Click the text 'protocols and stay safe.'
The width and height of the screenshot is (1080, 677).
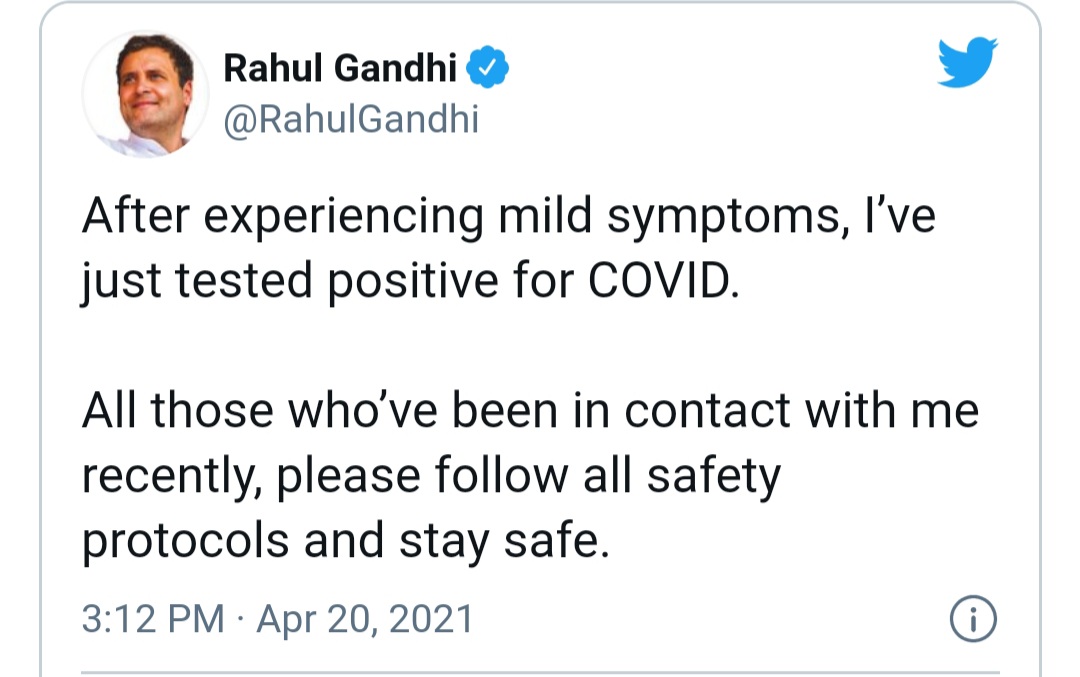[346, 541]
